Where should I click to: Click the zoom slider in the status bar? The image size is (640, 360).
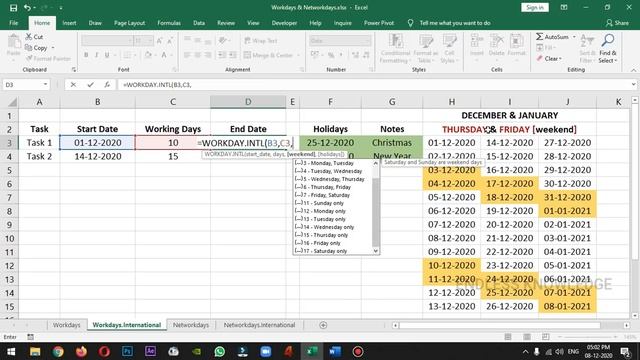click(589, 337)
